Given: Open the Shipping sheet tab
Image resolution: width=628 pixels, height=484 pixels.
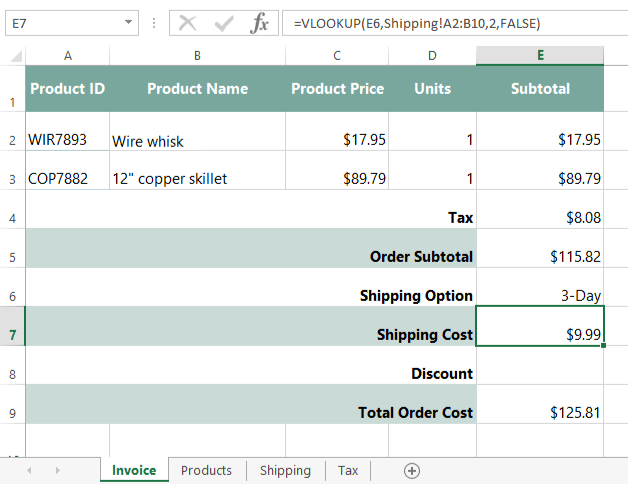Looking at the screenshot, I should [x=285, y=470].
